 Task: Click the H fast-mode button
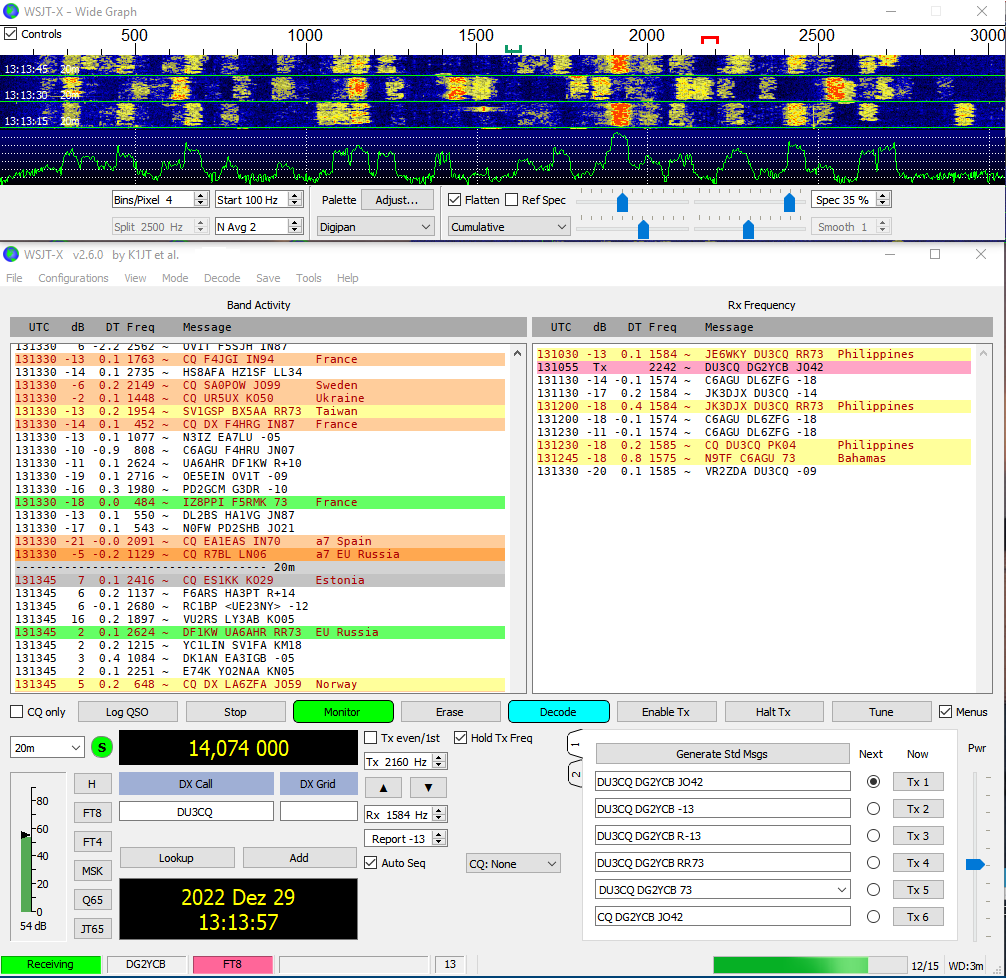[92, 783]
